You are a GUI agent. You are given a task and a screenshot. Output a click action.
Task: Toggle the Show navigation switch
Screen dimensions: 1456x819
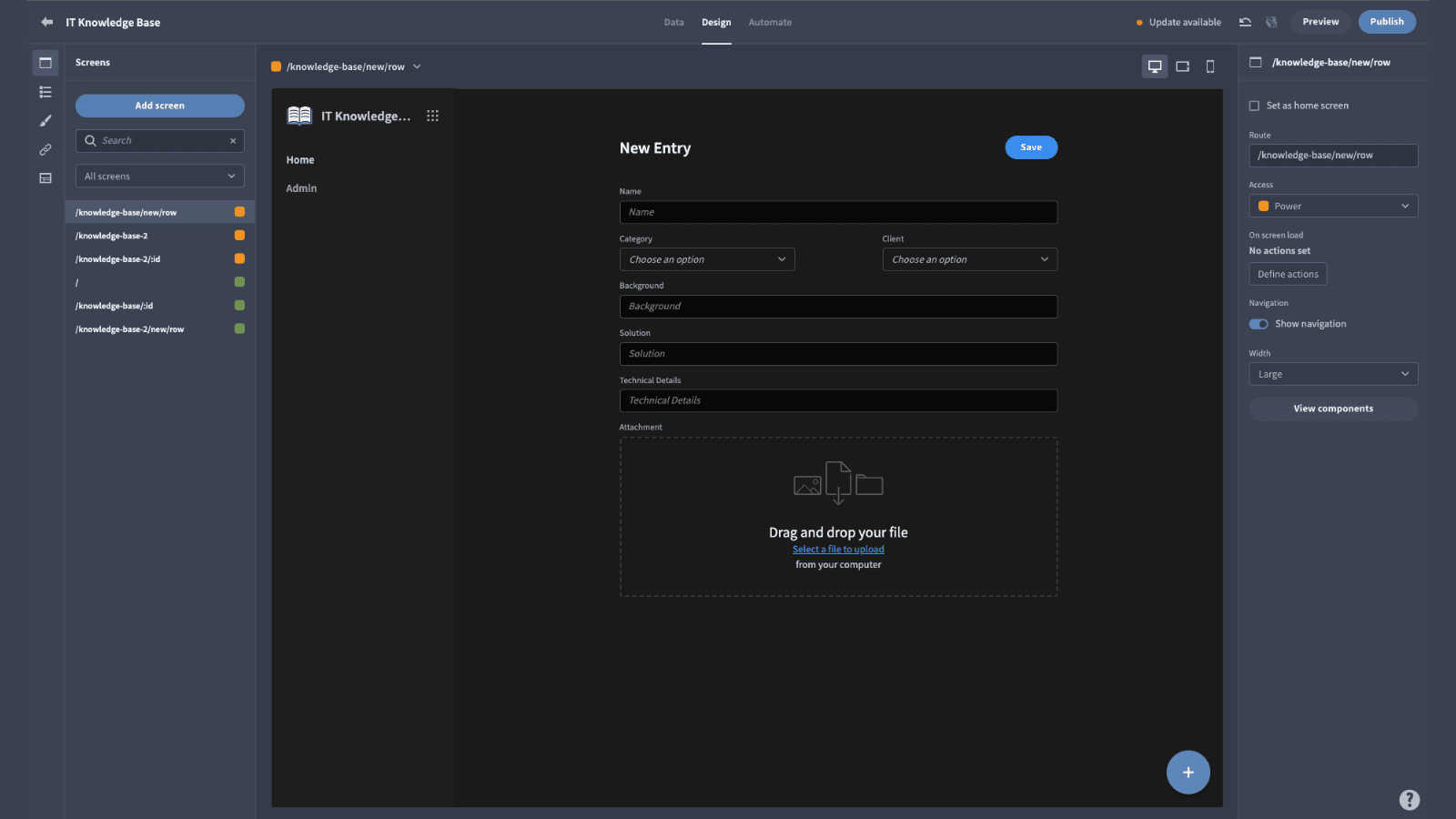click(1259, 324)
